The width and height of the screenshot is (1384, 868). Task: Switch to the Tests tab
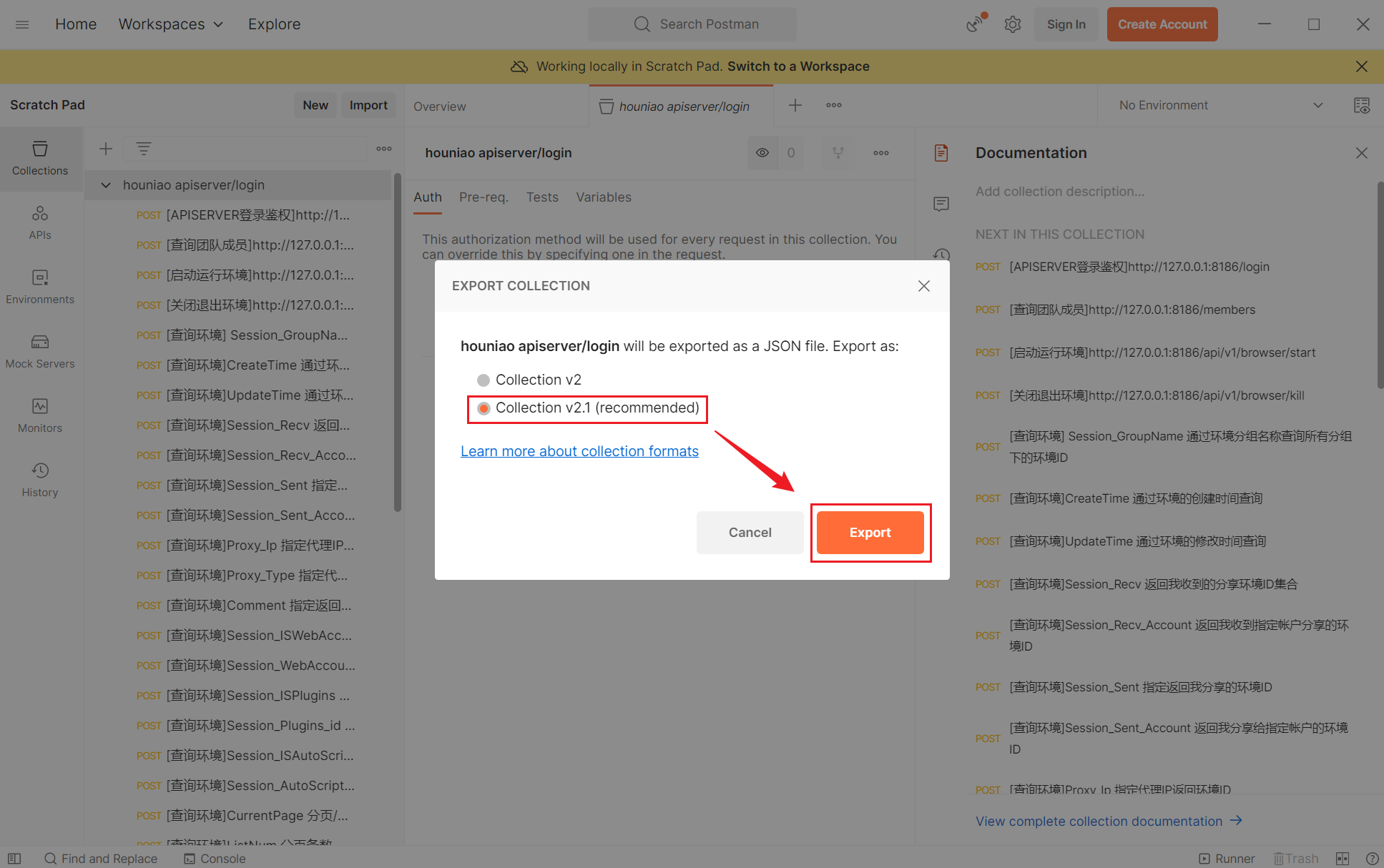pyautogui.click(x=542, y=197)
